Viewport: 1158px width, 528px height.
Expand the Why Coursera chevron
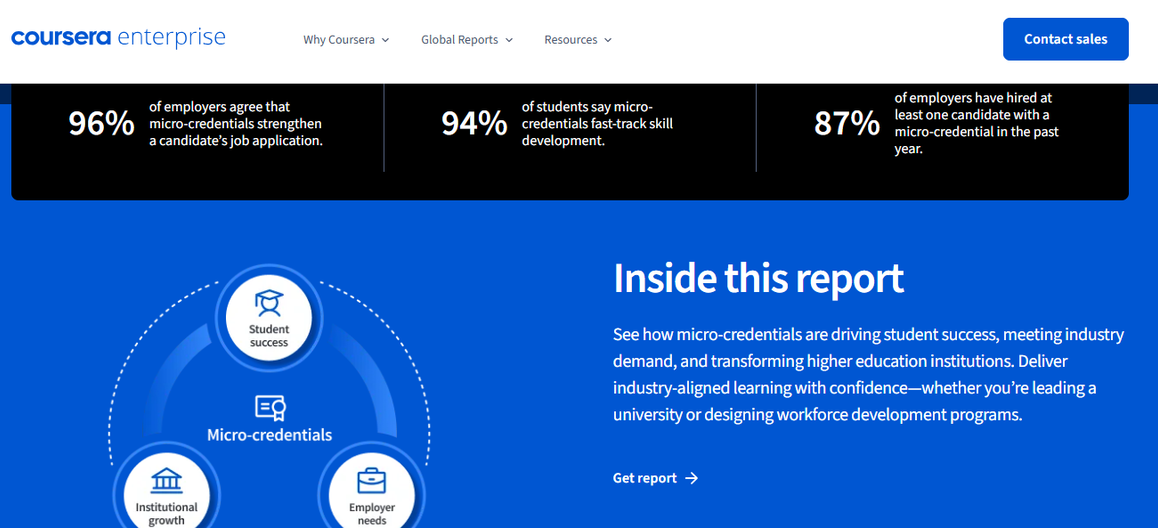(x=385, y=40)
